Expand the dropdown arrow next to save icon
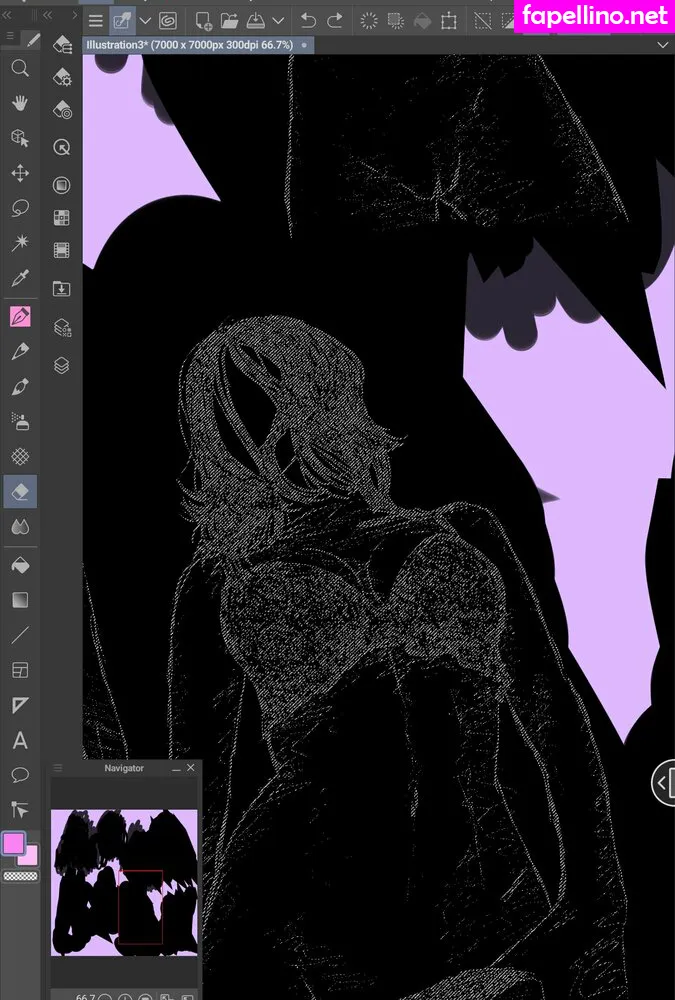Viewport: 675px width, 1000px height. (x=278, y=20)
